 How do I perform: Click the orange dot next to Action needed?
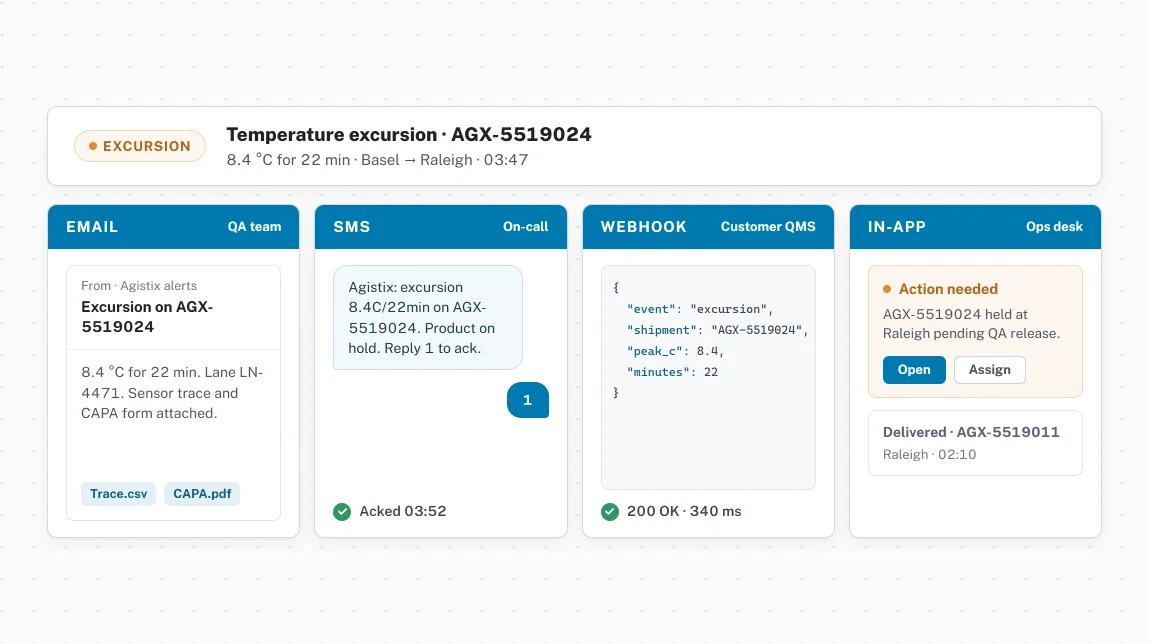(x=887, y=290)
